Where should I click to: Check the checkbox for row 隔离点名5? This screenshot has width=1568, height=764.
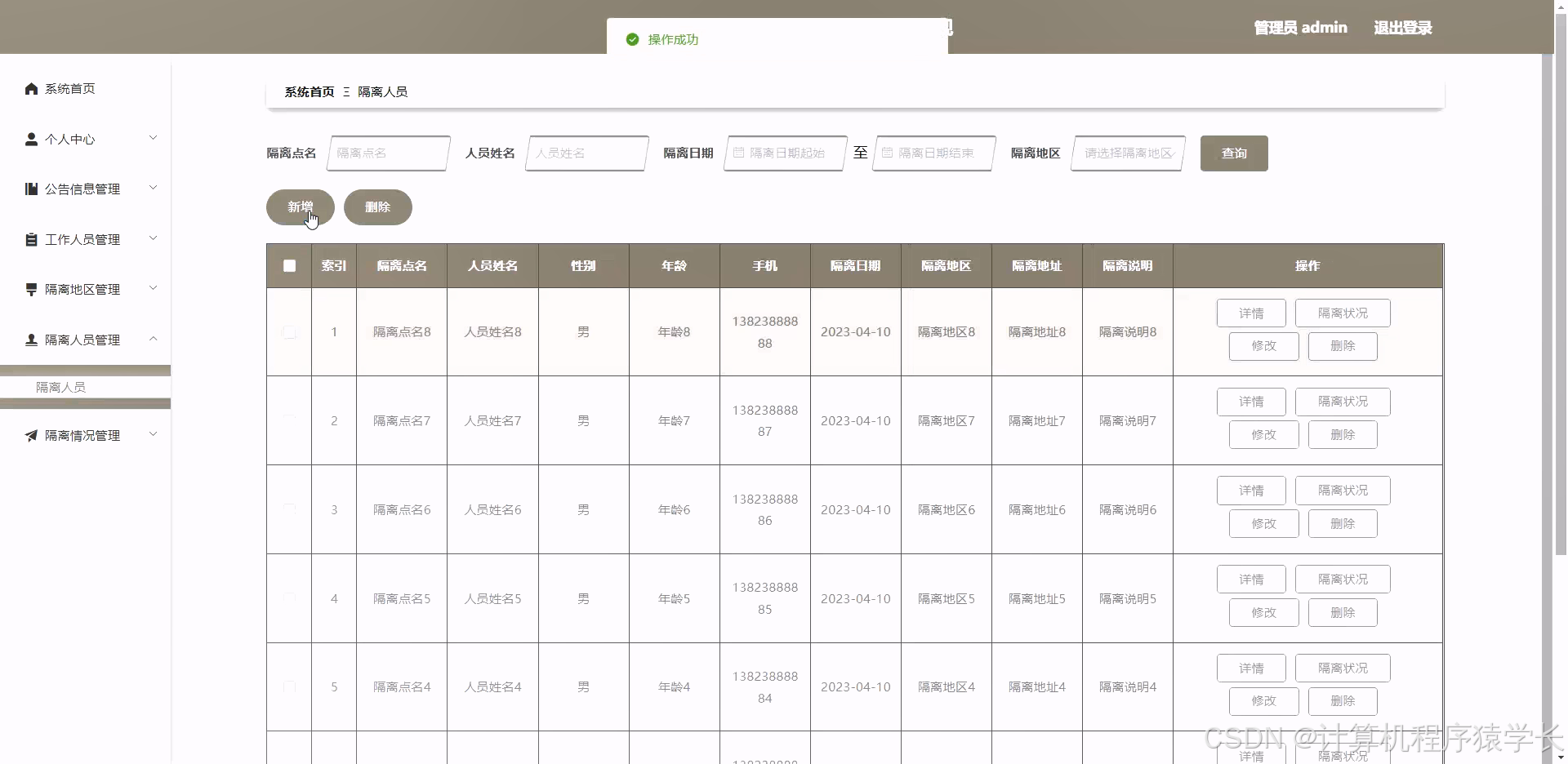pos(289,598)
